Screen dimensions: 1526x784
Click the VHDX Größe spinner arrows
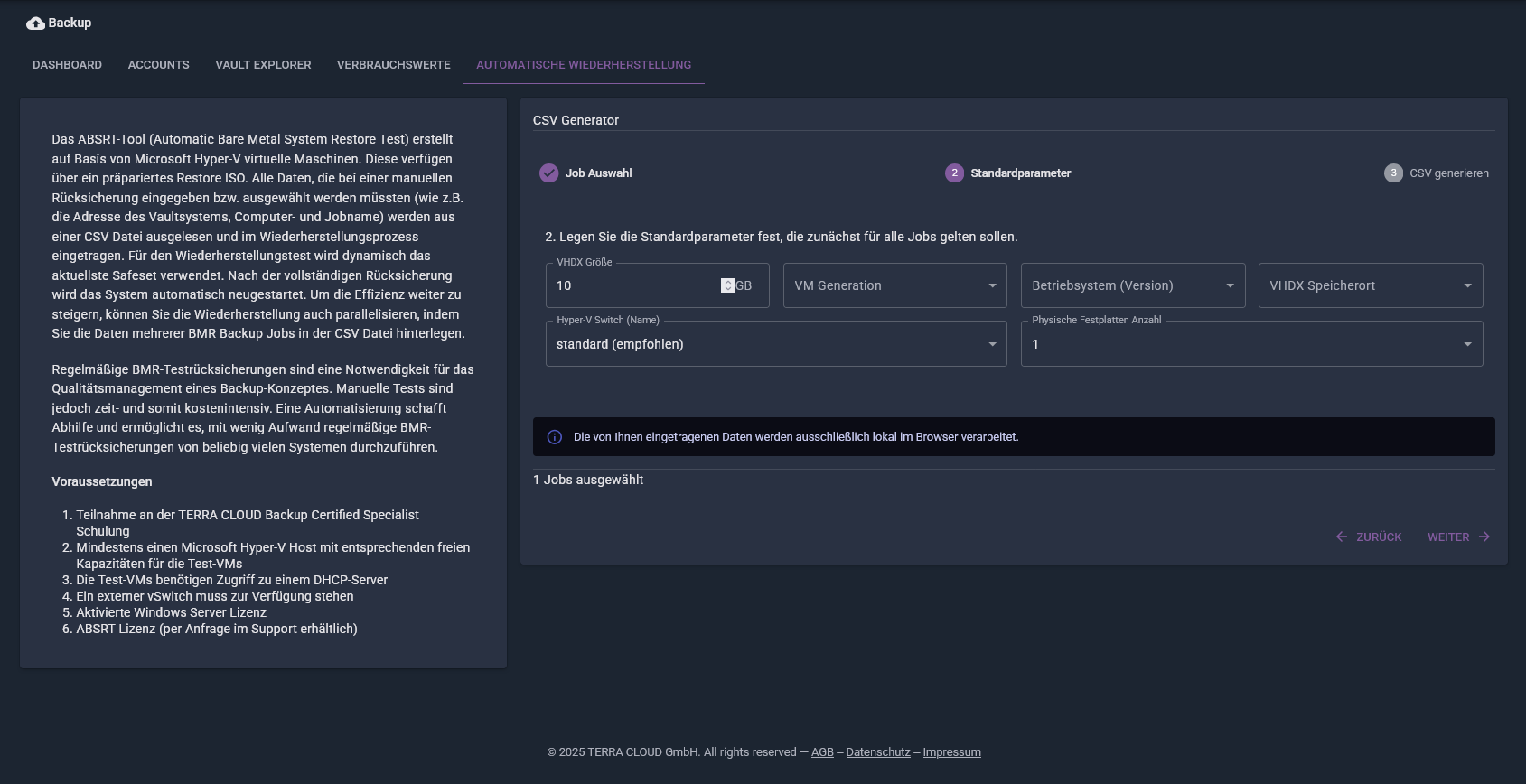pos(728,285)
